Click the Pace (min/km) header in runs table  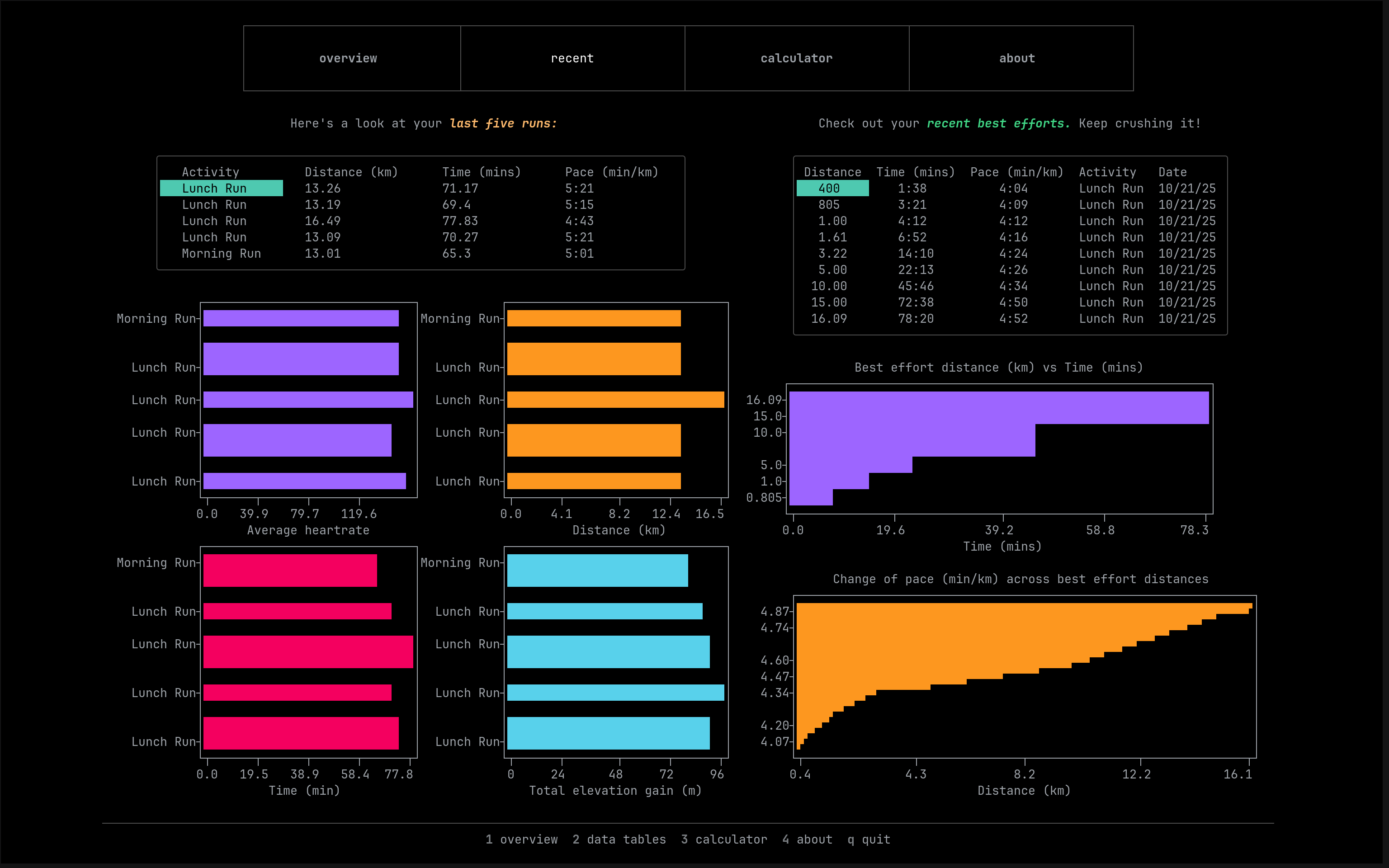click(611, 172)
